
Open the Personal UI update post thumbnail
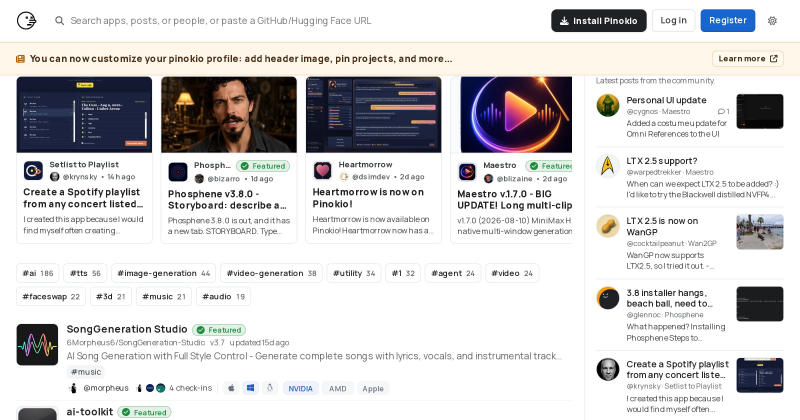[x=760, y=111]
